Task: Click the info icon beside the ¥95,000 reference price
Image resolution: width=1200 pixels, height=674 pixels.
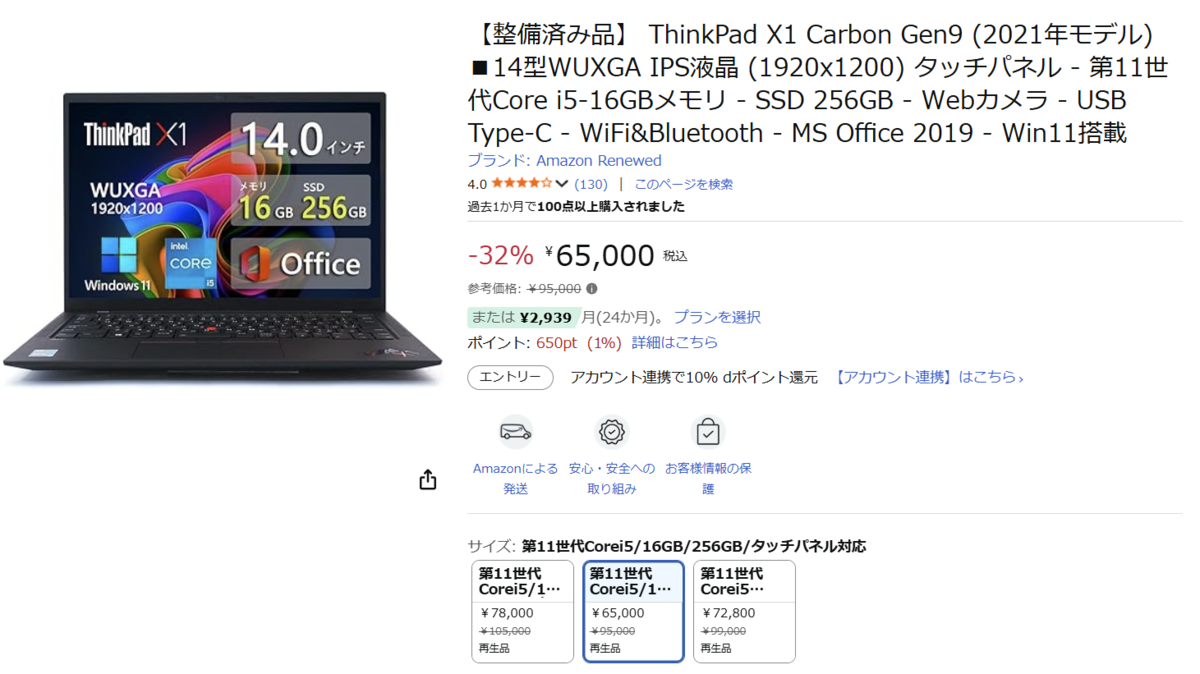Action: coord(592,289)
